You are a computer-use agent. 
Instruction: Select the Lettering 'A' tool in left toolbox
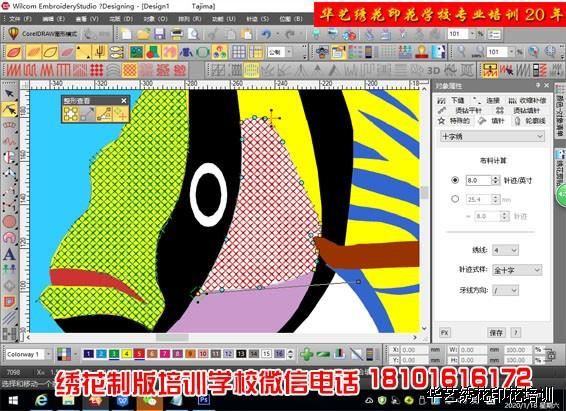[x=10, y=254]
